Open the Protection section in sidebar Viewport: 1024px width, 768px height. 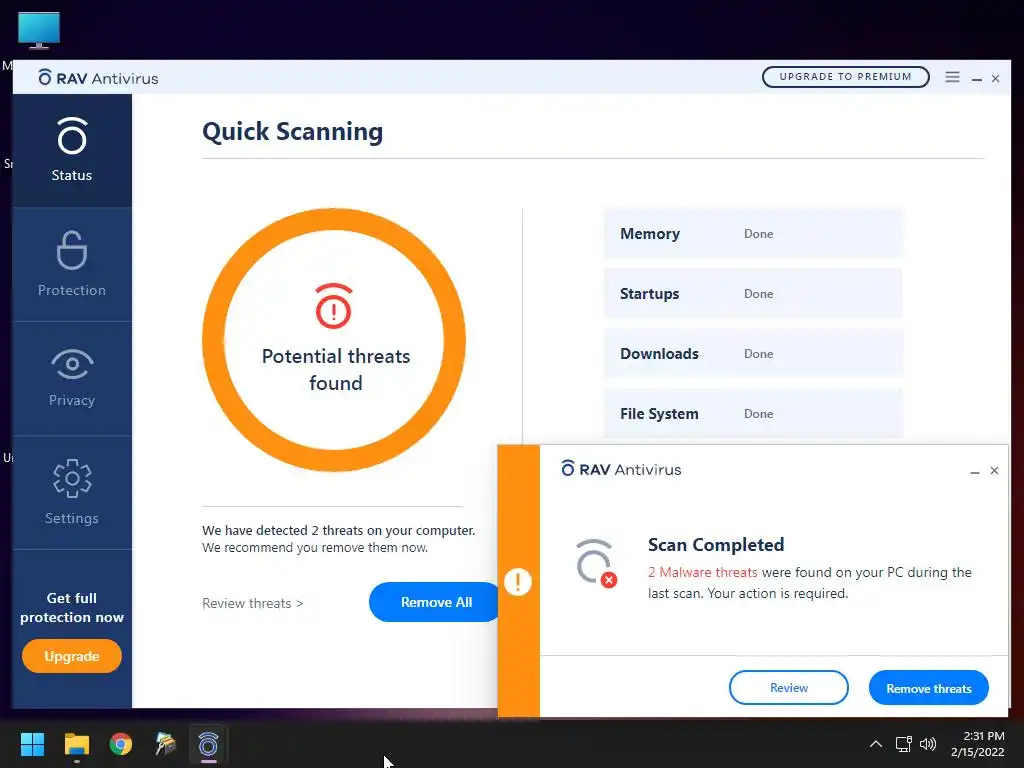coord(72,264)
